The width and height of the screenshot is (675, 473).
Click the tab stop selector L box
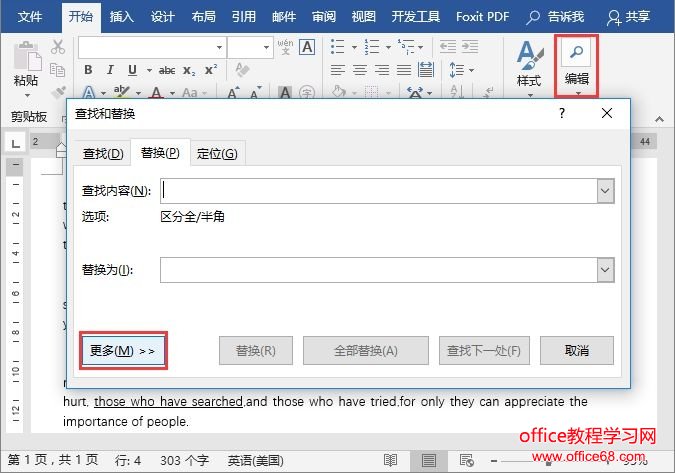(15, 143)
